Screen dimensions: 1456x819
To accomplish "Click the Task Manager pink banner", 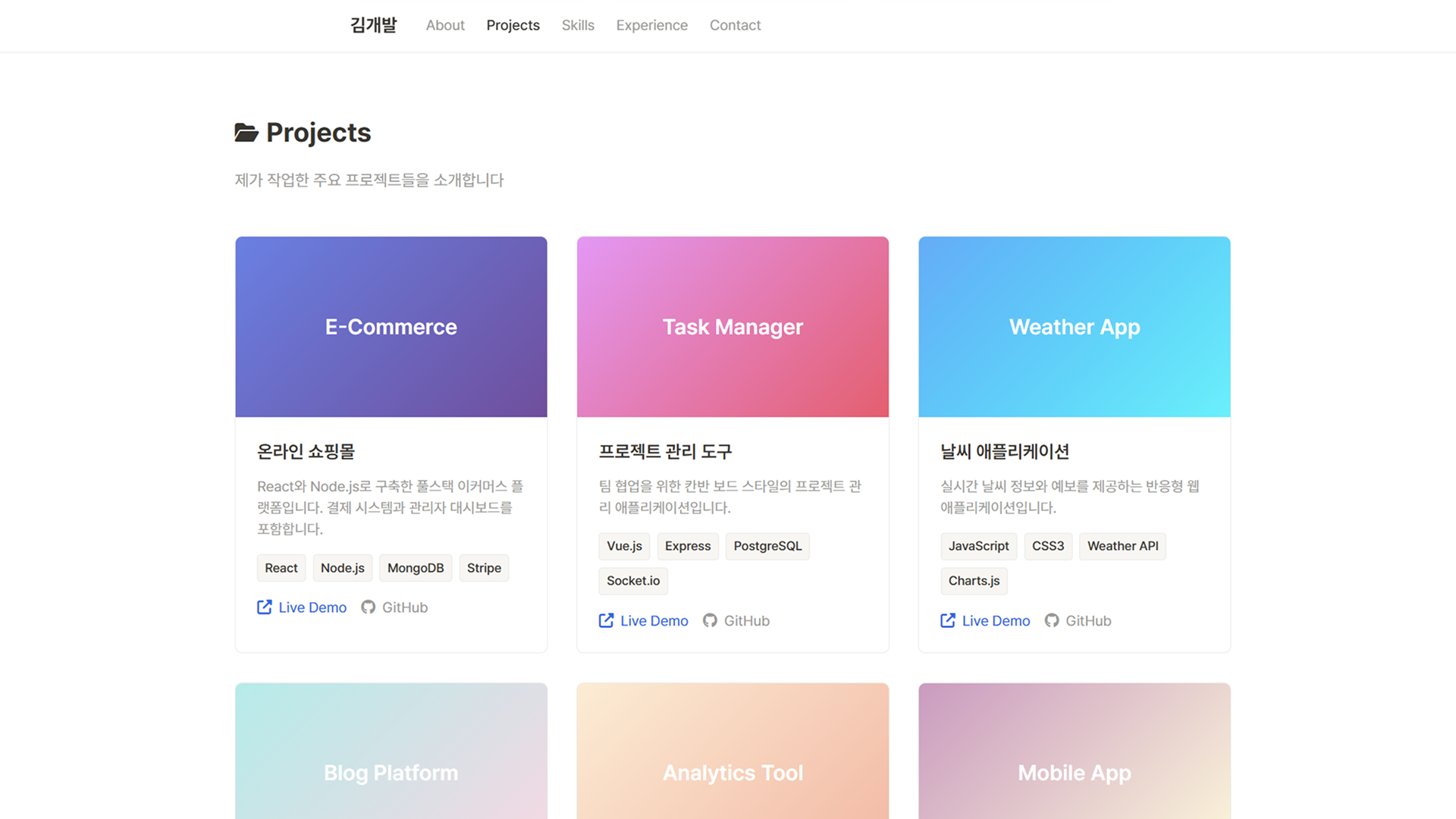I will pyautogui.click(x=733, y=327).
